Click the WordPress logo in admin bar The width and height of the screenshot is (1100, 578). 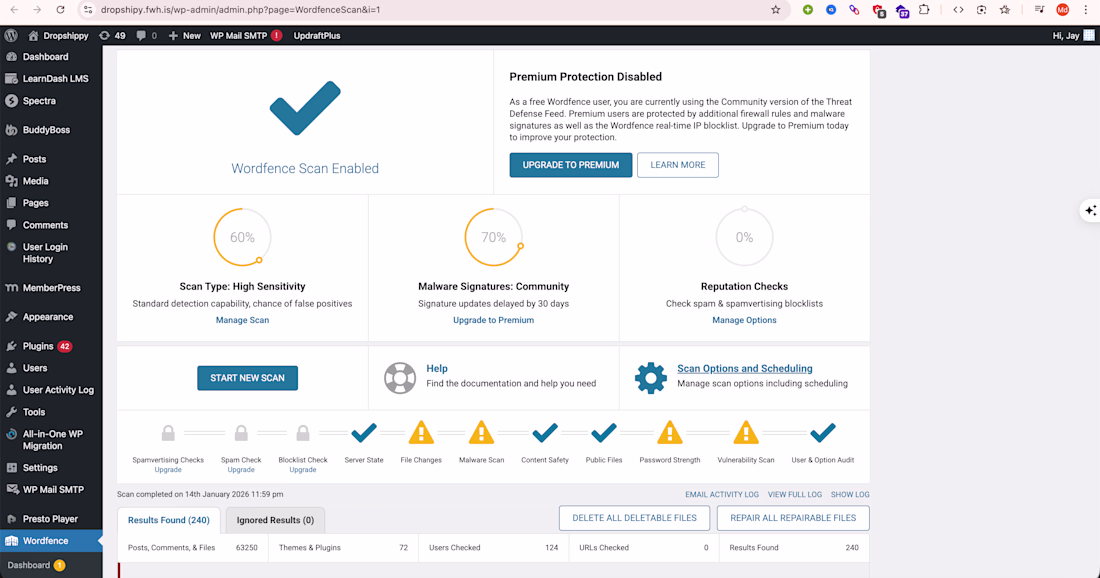click(x=11, y=35)
